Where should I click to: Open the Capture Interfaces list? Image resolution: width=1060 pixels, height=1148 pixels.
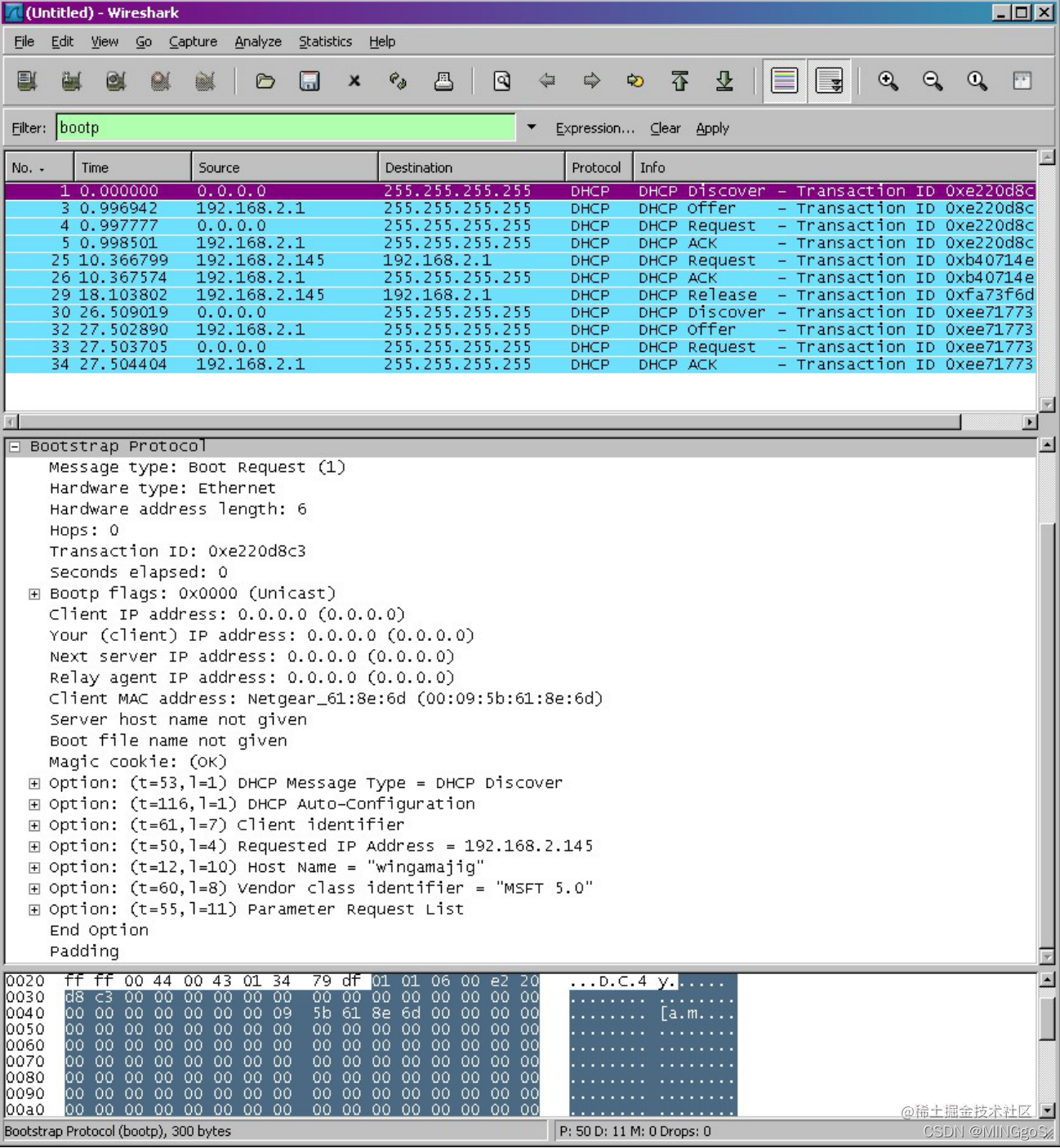(25, 81)
